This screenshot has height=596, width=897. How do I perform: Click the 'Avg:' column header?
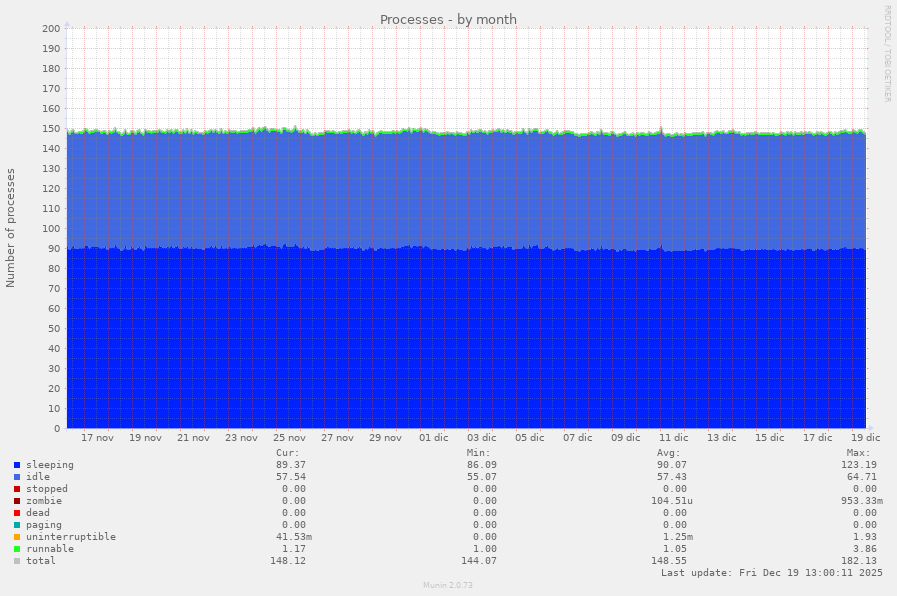pos(668,453)
